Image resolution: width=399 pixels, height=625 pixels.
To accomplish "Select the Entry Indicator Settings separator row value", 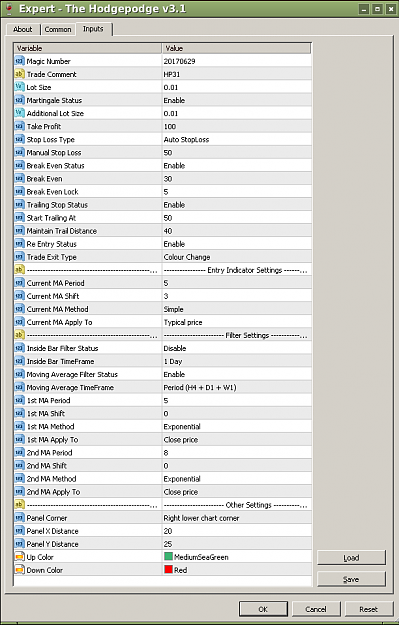I will click(237, 270).
